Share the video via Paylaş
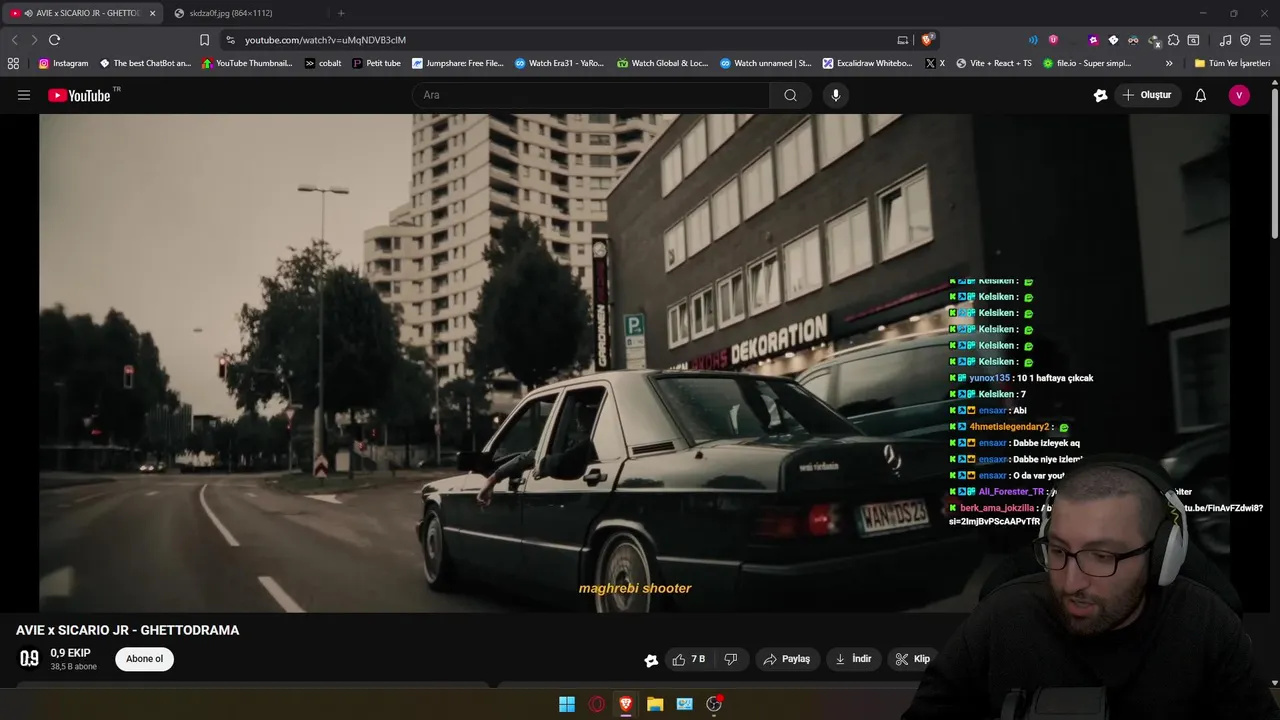Viewport: 1280px width, 720px height. click(786, 659)
